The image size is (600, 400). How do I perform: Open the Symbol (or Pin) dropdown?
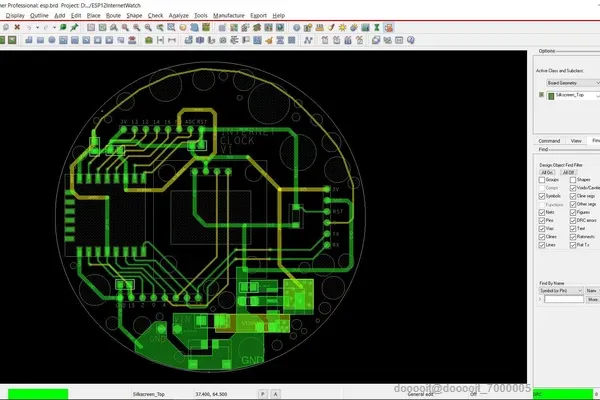561,291
